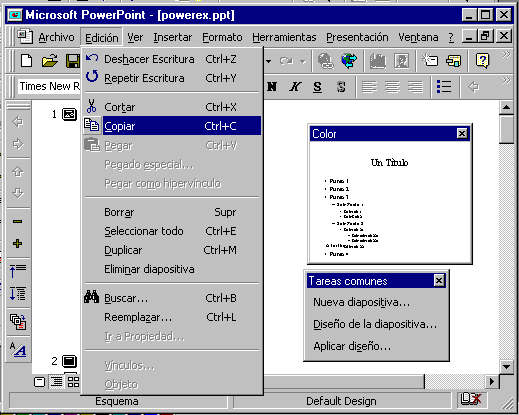Open the undo history dropdown arrow

pyautogui.click(x=269, y=61)
